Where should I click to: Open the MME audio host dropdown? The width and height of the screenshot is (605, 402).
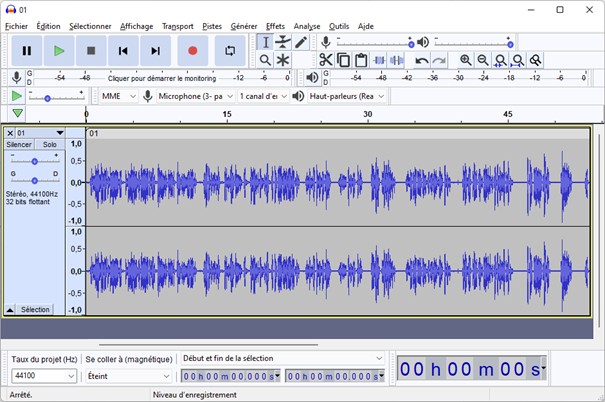pos(117,96)
